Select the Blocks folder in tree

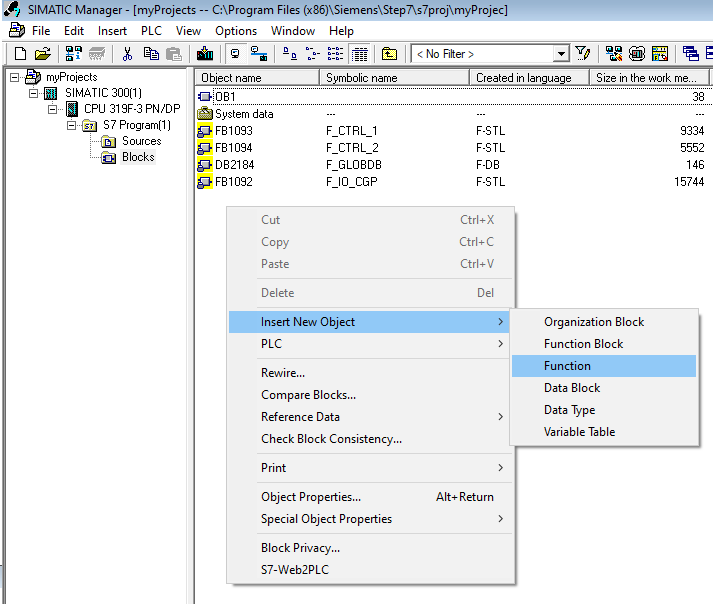[x=138, y=157]
